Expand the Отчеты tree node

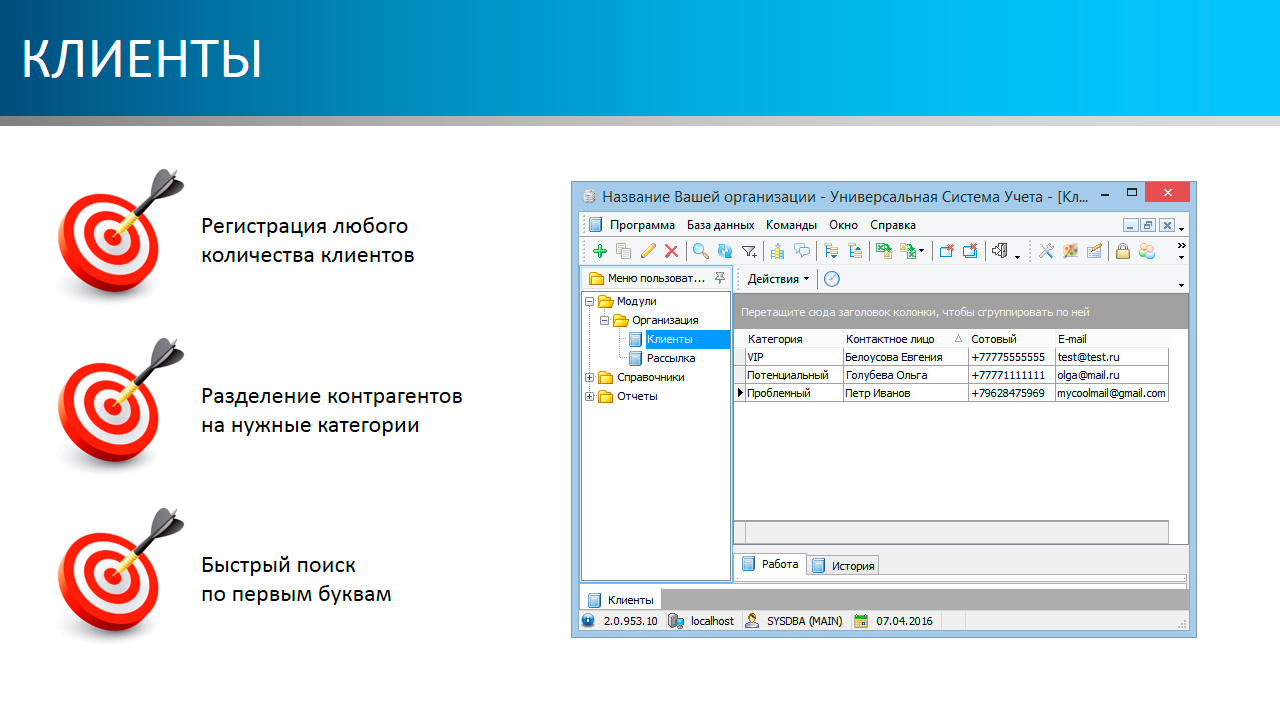(x=590, y=396)
